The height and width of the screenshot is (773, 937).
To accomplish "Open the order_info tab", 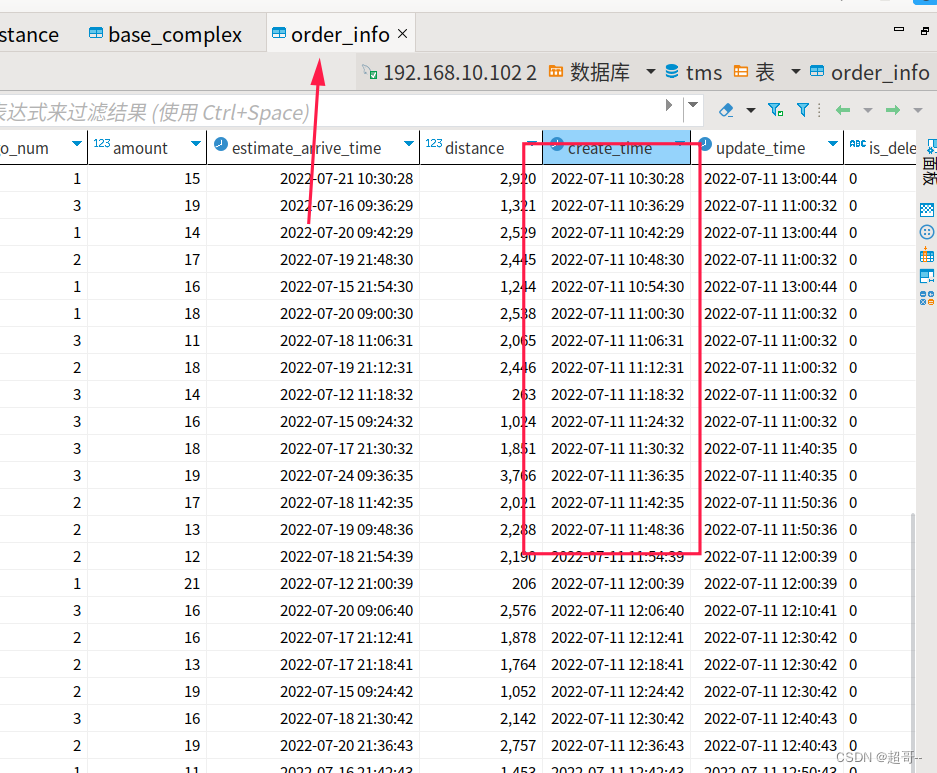I will (x=340, y=35).
